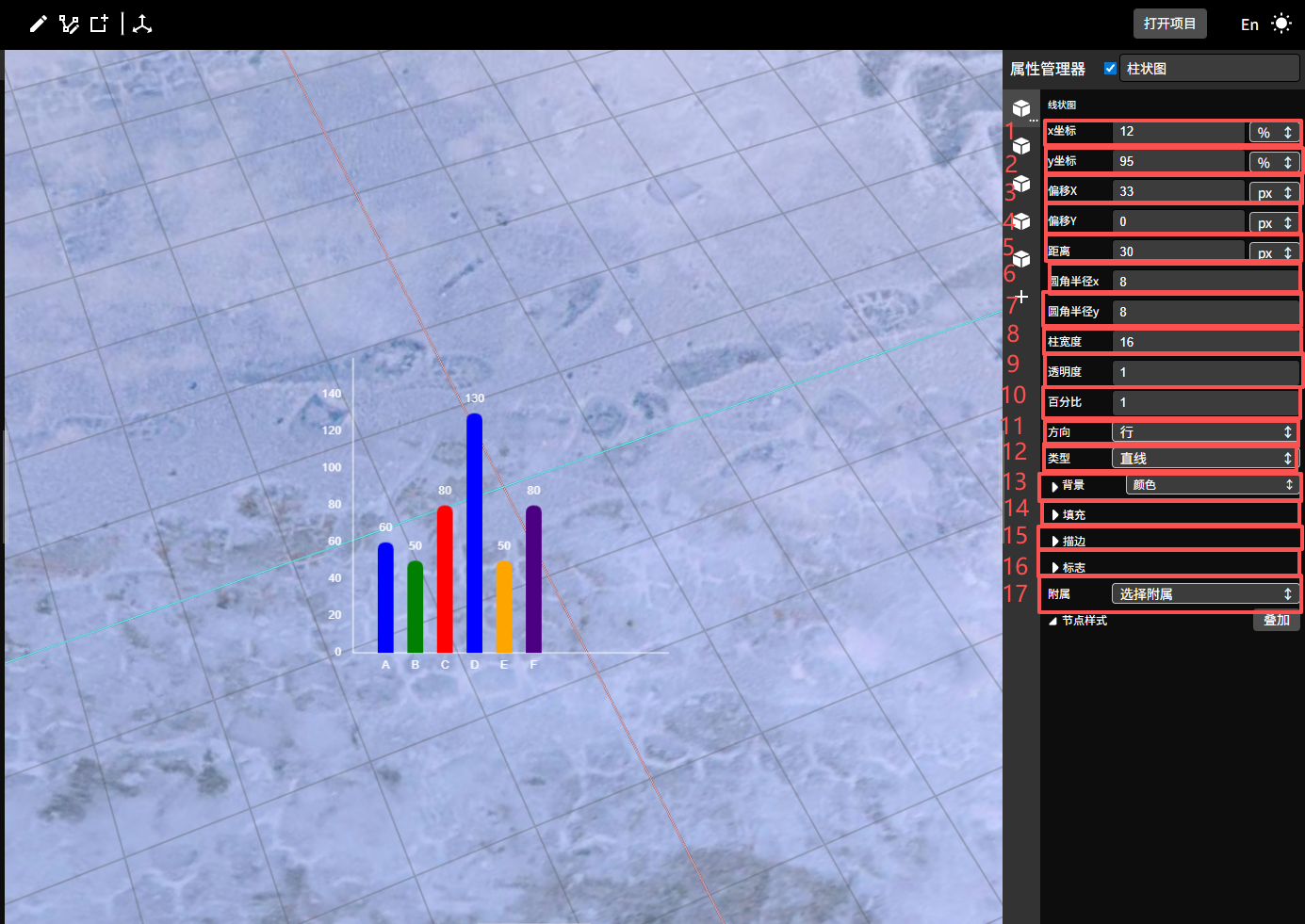Expand the 标志 section

point(1055,568)
